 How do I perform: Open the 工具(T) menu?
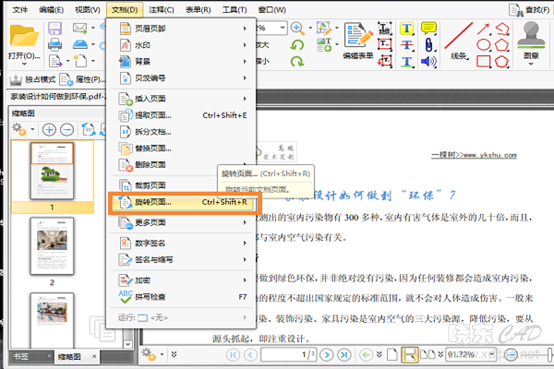pos(234,10)
